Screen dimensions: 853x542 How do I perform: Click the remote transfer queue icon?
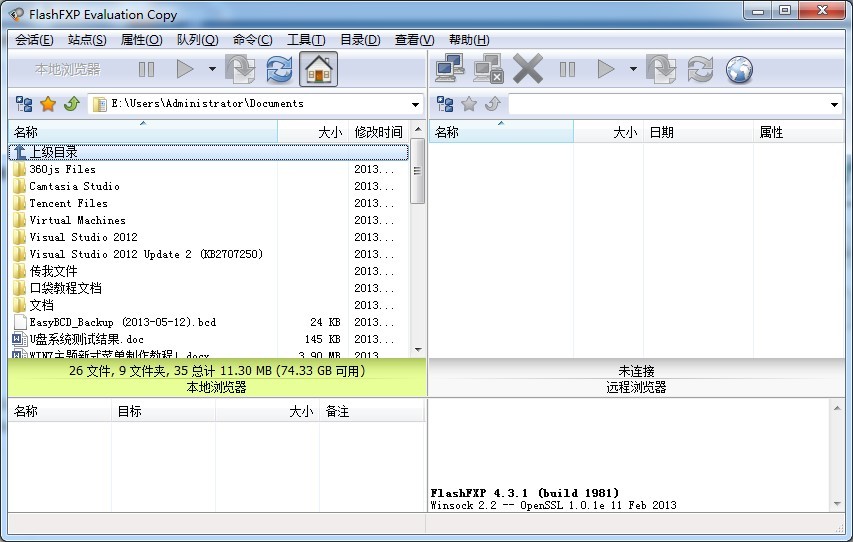pyautogui.click(x=661, y=69)
